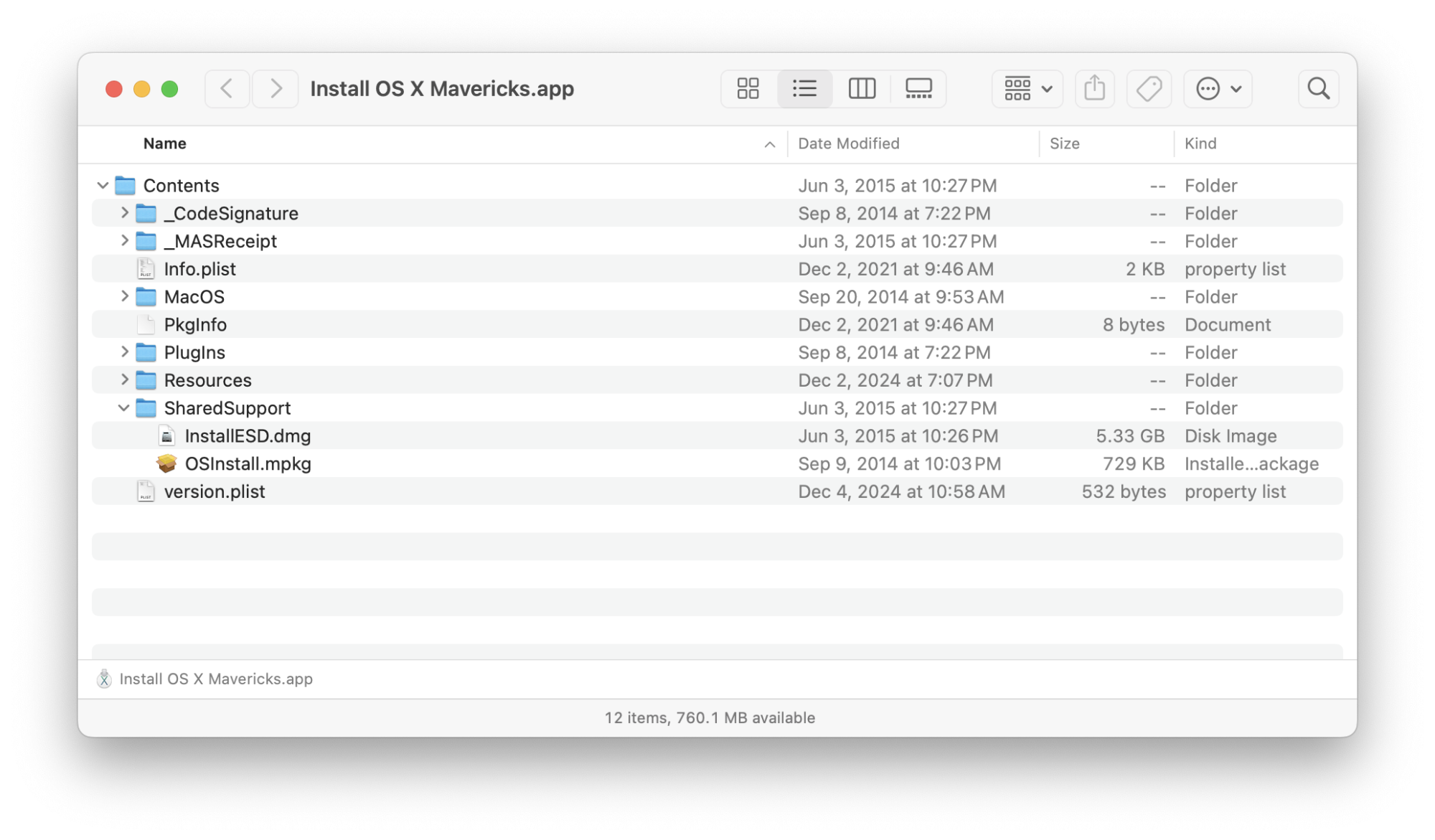Reverse sort order with the Name arrow
Screen dimensions: 1435x840
click(770, 144)
